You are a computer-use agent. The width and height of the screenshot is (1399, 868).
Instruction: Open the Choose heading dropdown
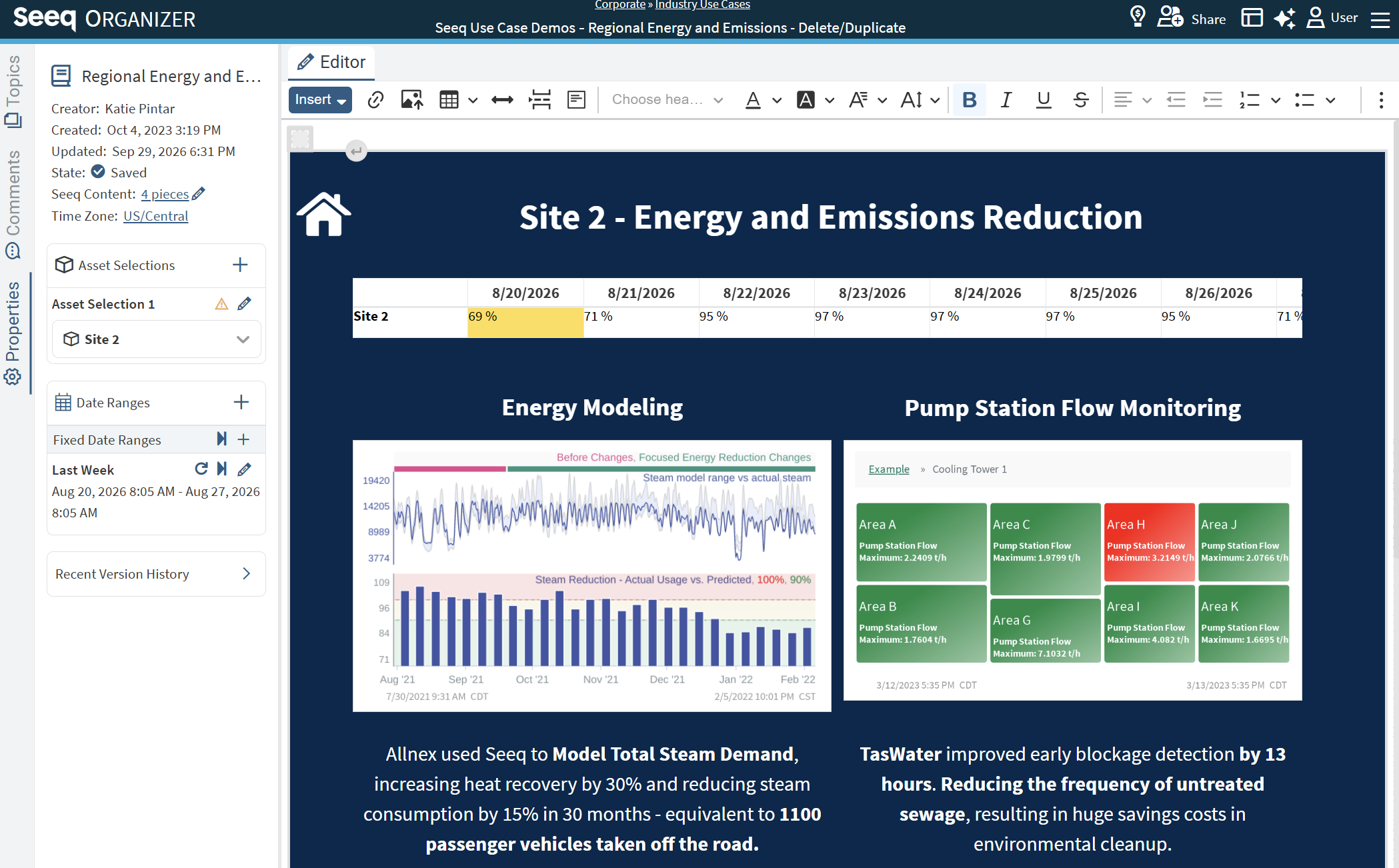coord(667,100)
